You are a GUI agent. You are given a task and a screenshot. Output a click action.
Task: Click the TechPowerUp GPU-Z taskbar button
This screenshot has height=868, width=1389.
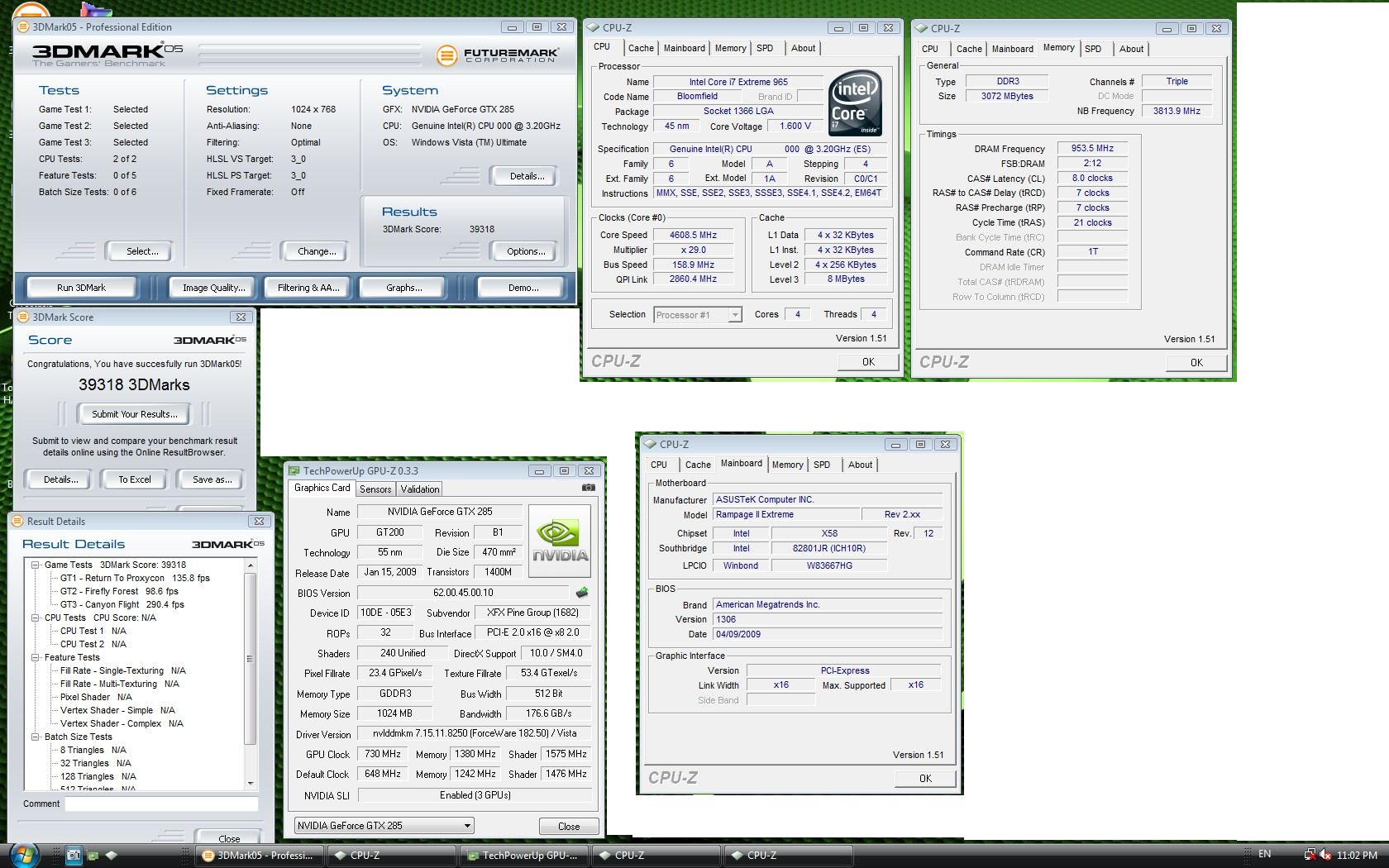(x=524, y=855)
